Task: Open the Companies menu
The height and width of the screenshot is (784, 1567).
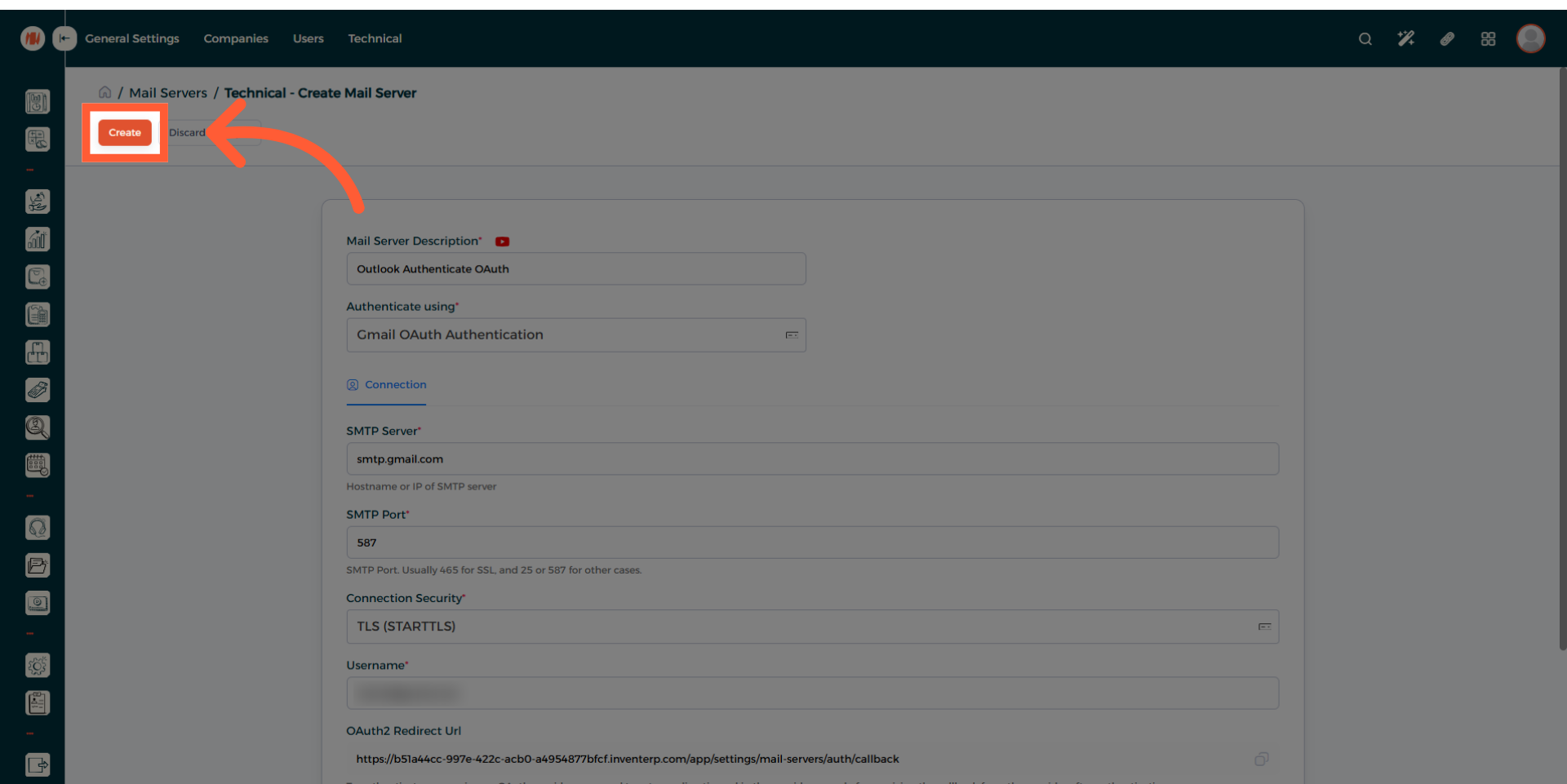Action: point(236,38)
